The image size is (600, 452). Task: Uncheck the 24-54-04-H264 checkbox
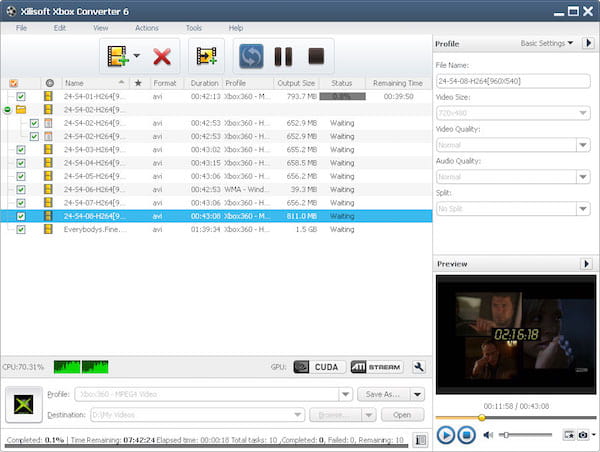(x=21, y=163)
